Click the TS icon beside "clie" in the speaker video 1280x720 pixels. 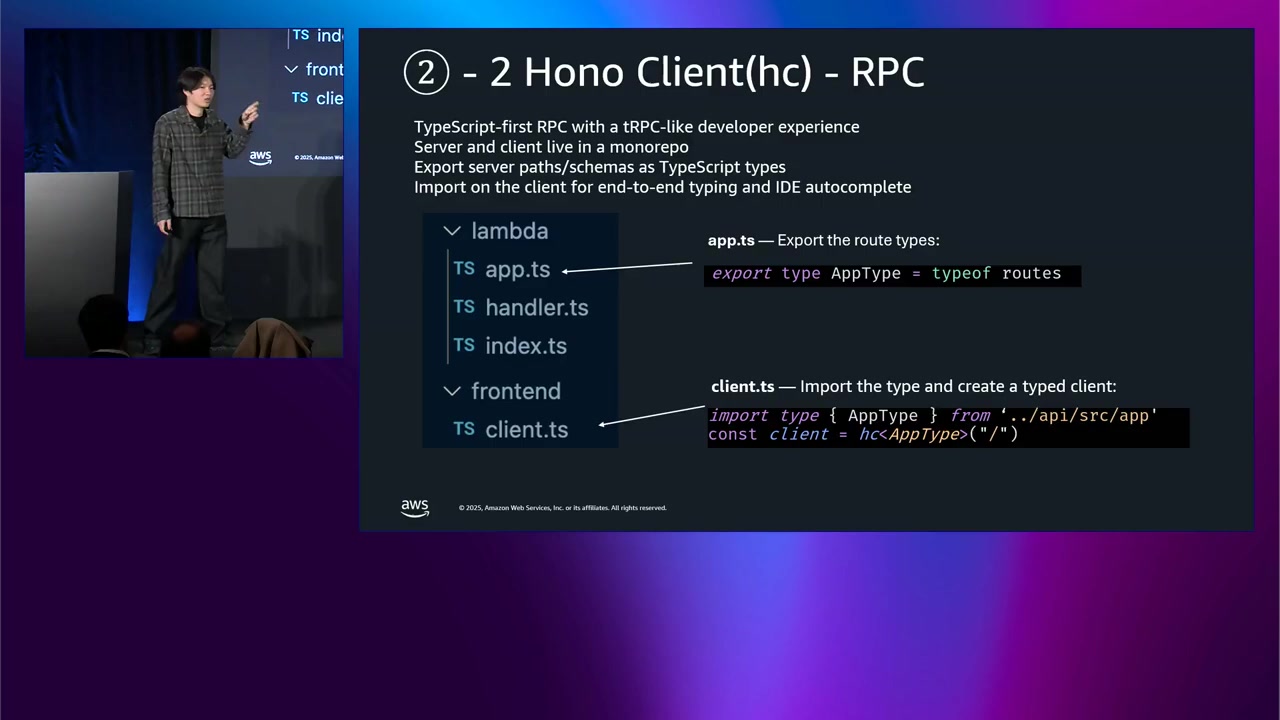pyautogui.click(x=300, y=97)
